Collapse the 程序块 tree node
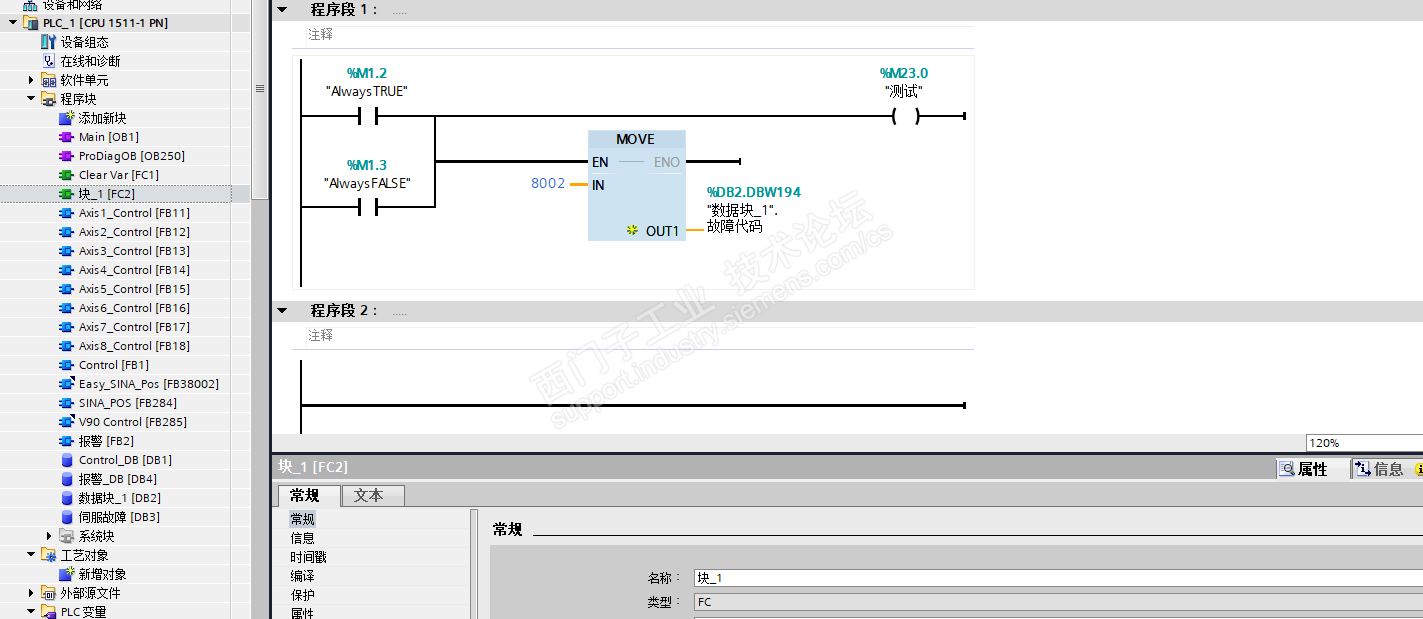1423x619 pixels. coord(31,99)
